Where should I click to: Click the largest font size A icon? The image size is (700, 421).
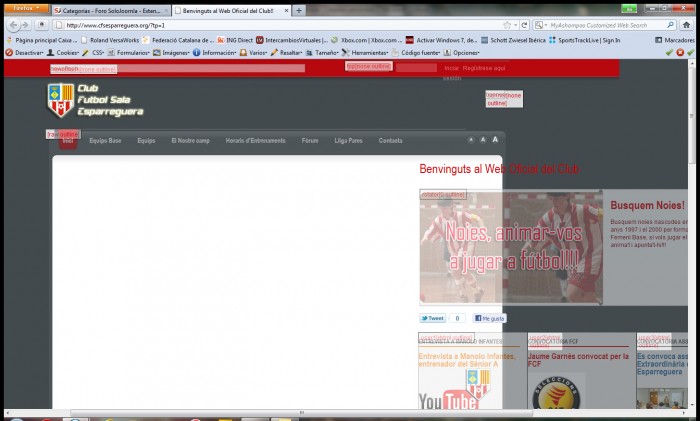click(494, 140)
